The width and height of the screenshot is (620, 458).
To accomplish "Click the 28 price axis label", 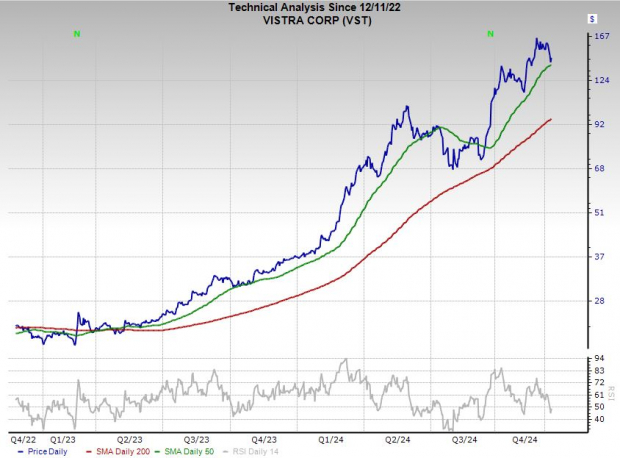I will click(x=599, y=300).
